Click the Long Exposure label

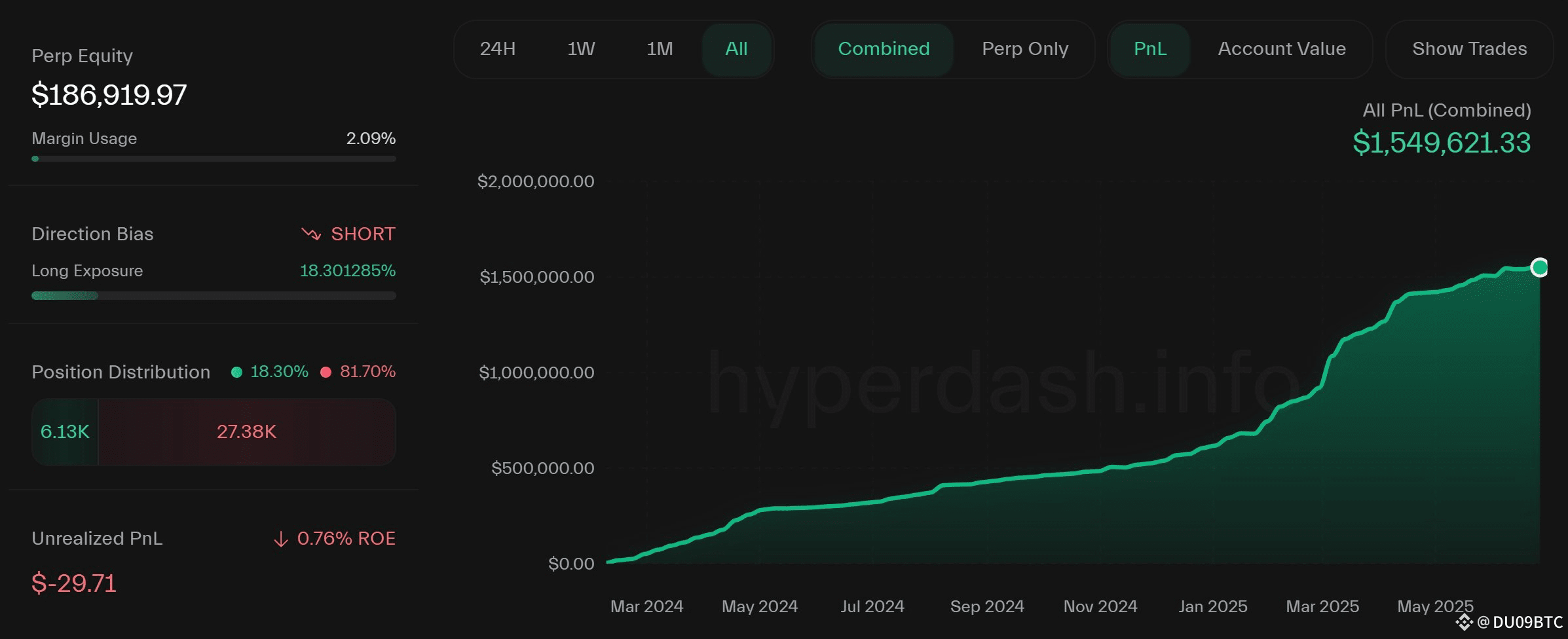click(x=87, y=271)
